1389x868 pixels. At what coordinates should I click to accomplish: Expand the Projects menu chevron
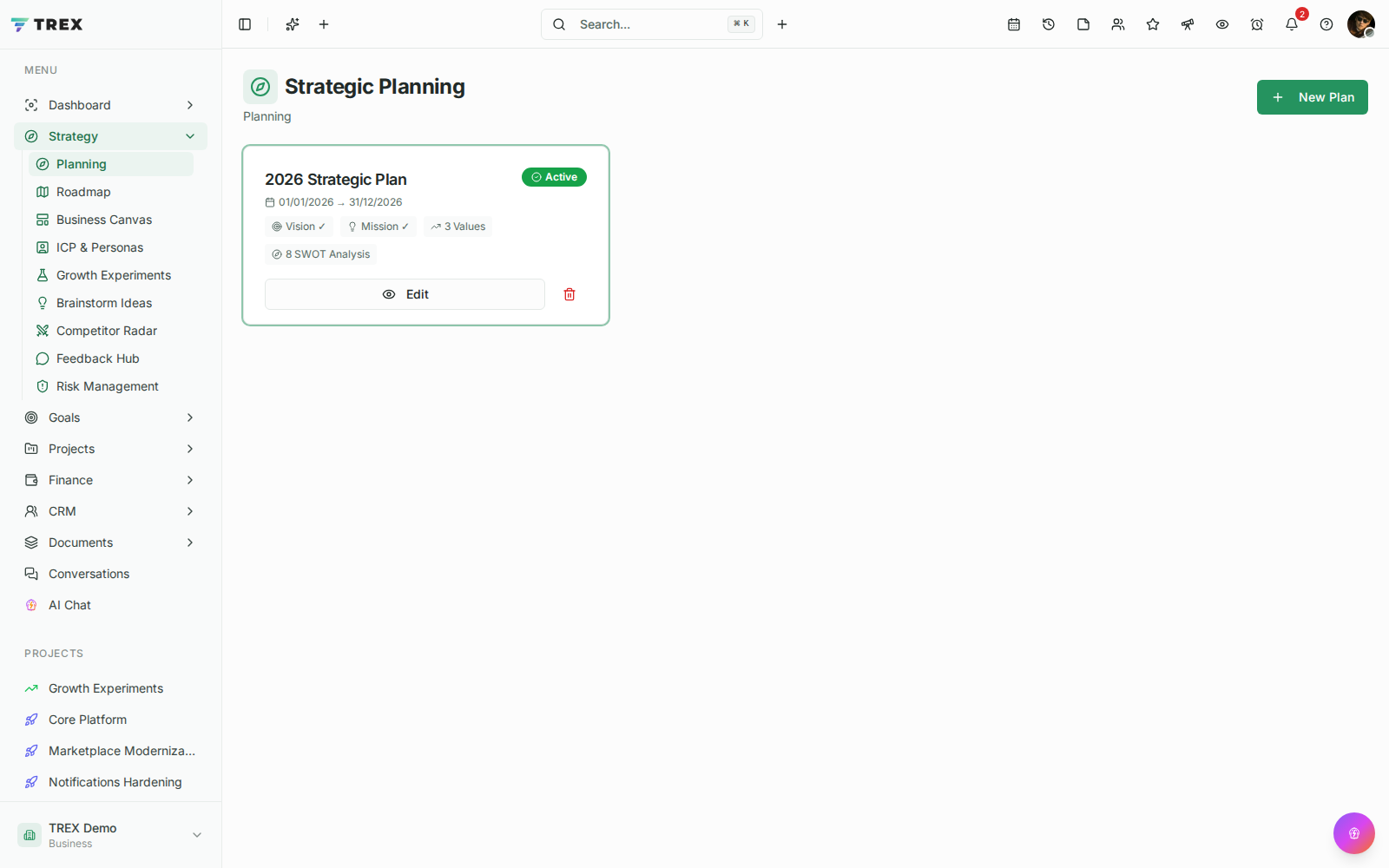tap(190, 449)
